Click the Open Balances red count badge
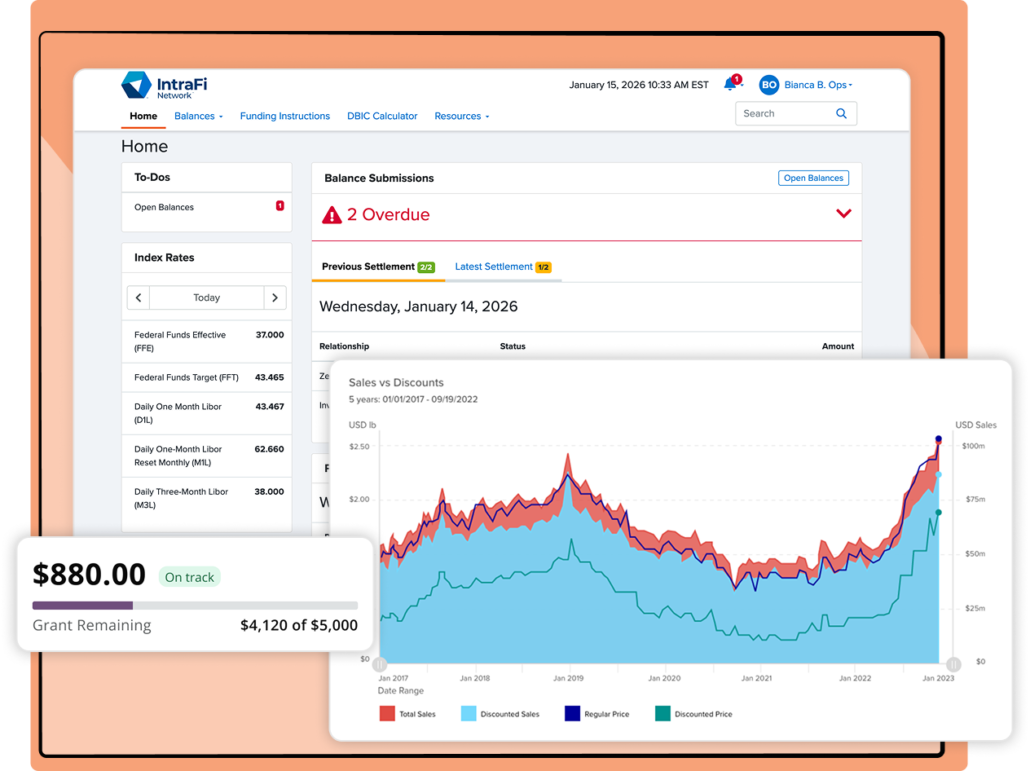 click(x=280, y=206)
